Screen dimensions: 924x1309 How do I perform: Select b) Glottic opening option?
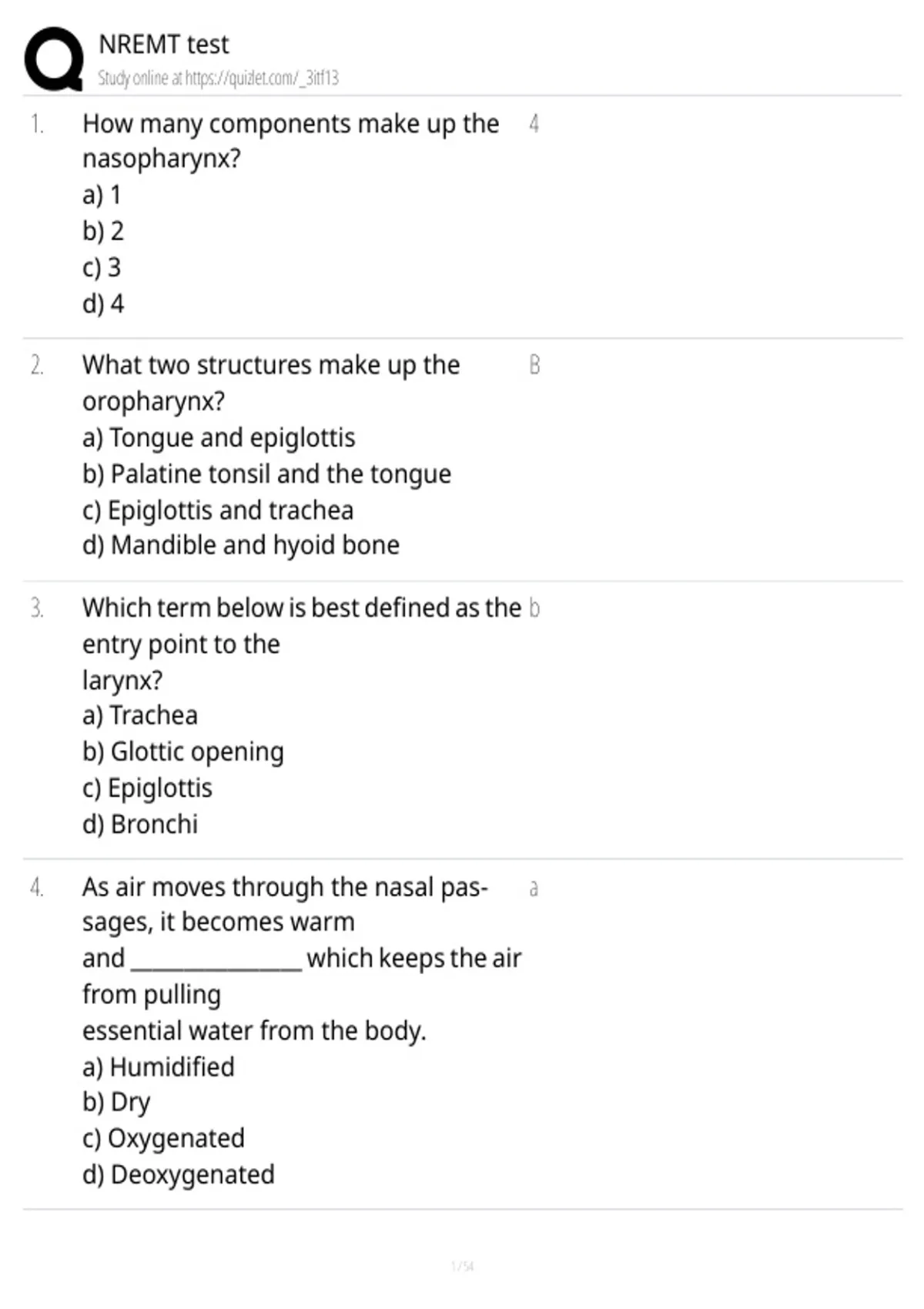click(183, 752)
